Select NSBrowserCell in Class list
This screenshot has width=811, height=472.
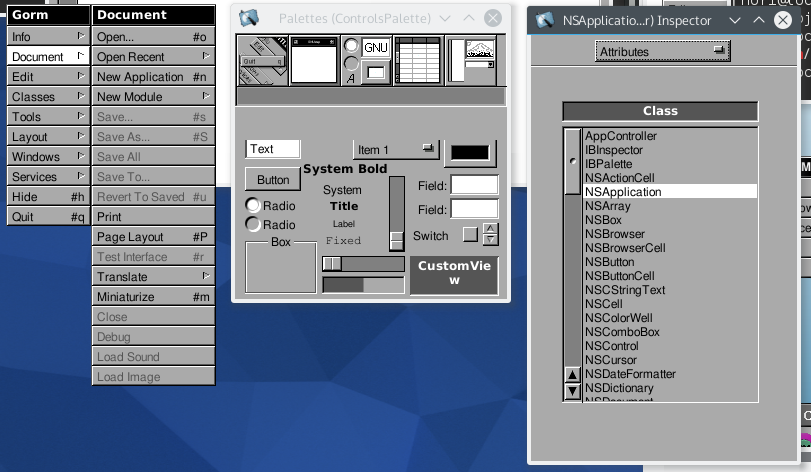670,248
